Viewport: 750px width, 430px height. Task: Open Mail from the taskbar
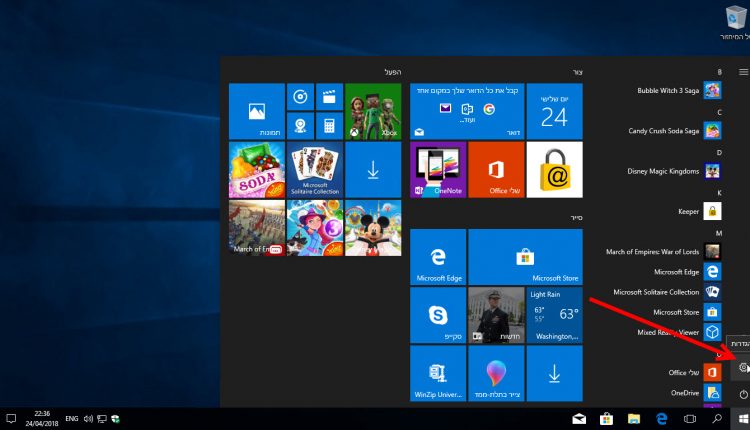pyautogui.click(x=579, y=419)
